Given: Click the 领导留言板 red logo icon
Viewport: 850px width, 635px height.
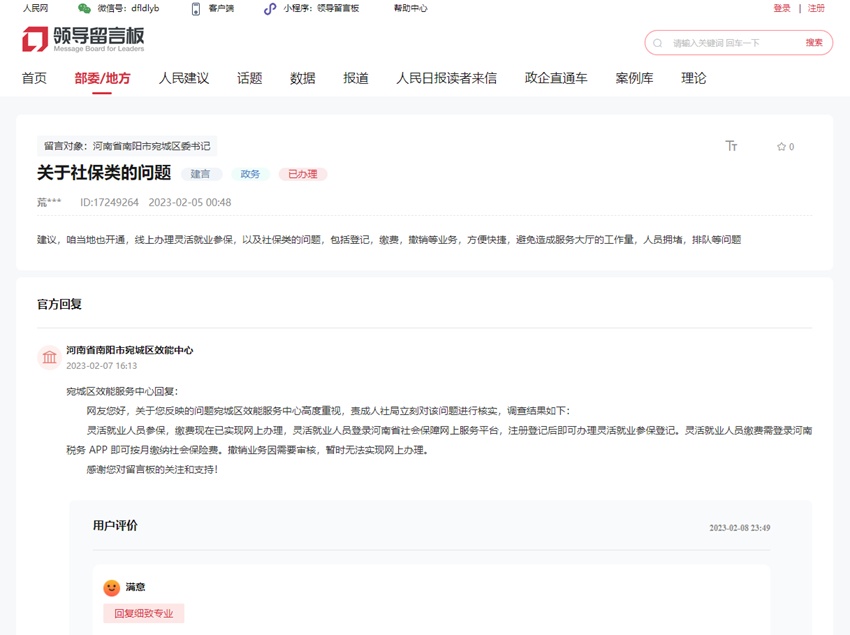Looking at the screenshot, I should tap(35, 40).
